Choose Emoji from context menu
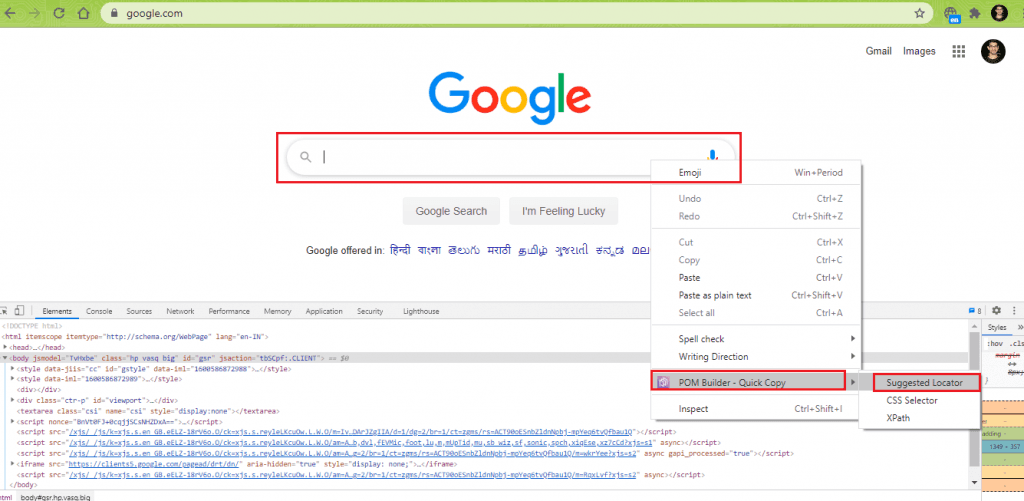This screenshot has height=501, width=1024. [x=757, y=172]
